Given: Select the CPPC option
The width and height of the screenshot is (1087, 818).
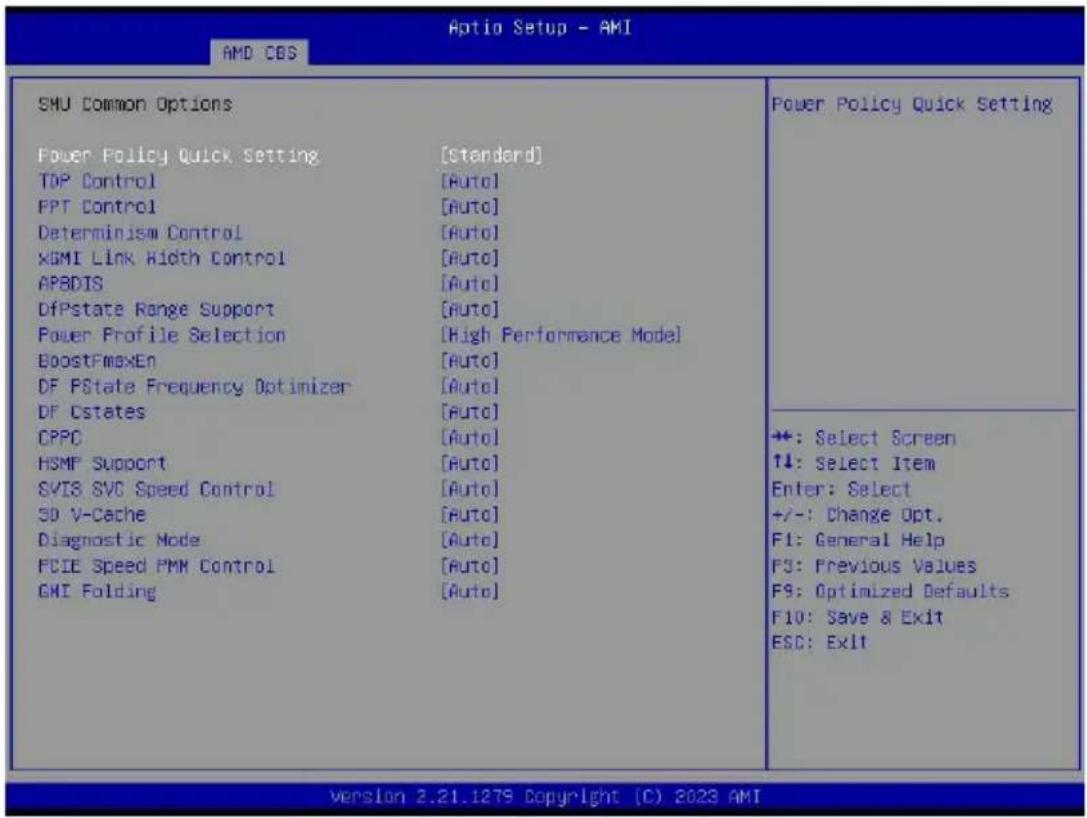Looking at the screenshot, I should pos(60,437).
